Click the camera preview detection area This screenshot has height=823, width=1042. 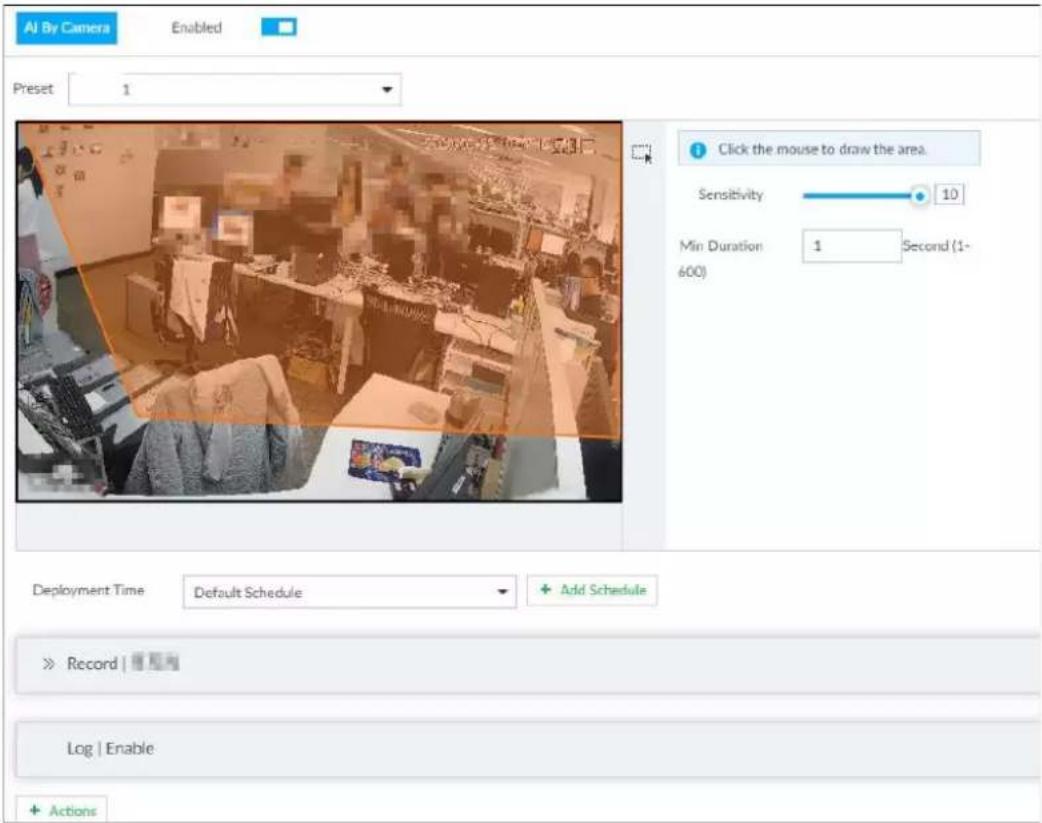tap(319, 311)
